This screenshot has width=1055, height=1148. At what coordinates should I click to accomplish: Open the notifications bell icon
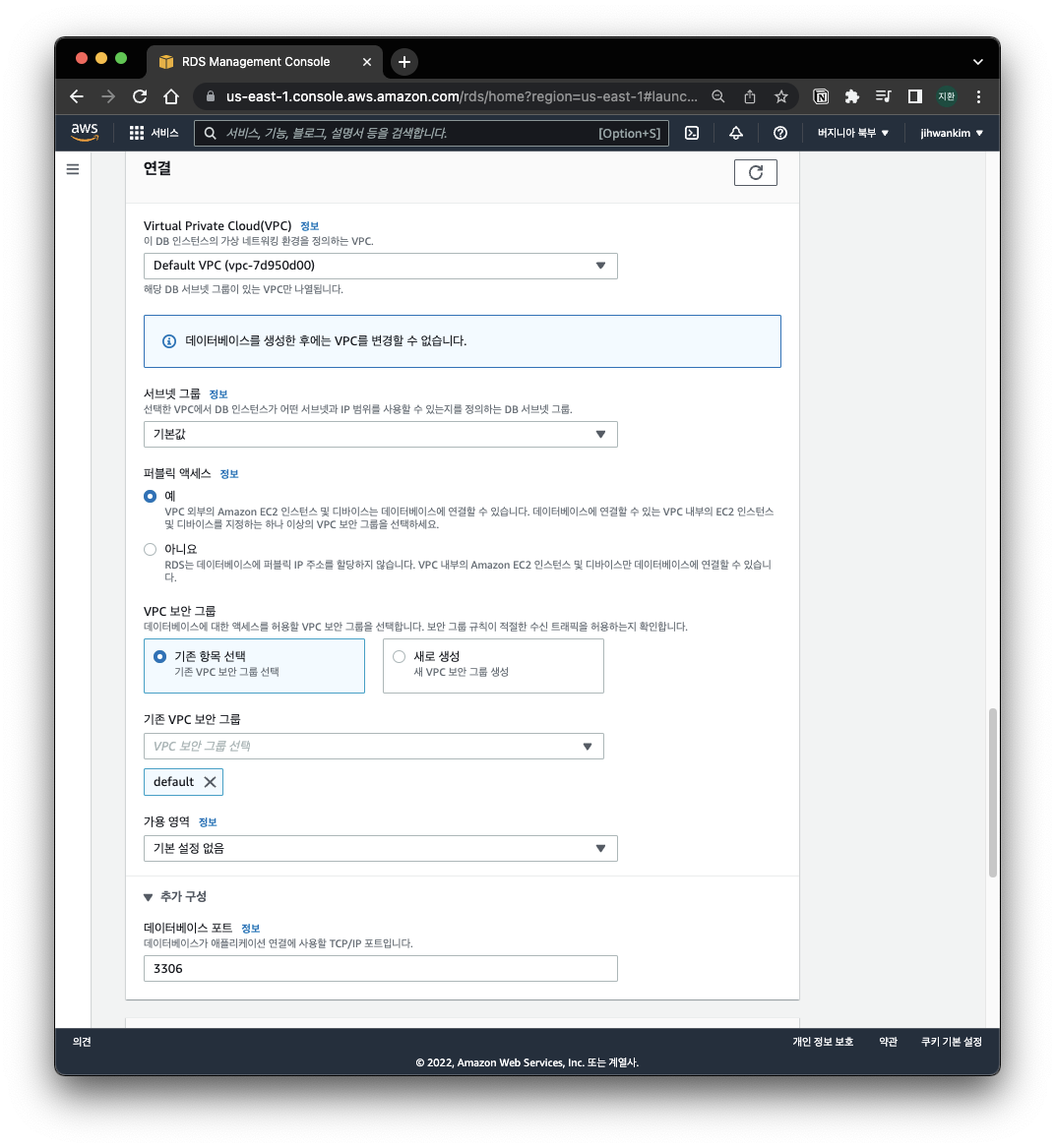click(x=735, y=133)
